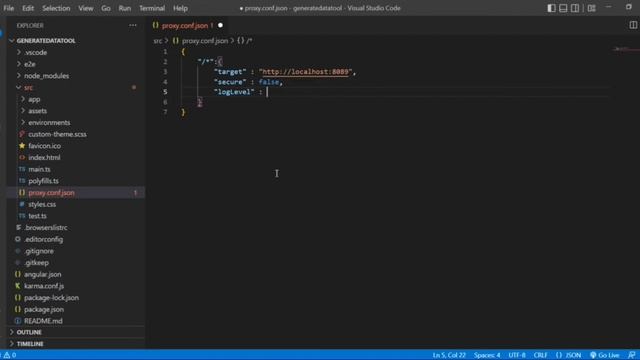This screenshot has width=640, height=360.
Task: Click Spaces: 4 indentation selector
Action: pyautogui.click(x=487, y=355)
